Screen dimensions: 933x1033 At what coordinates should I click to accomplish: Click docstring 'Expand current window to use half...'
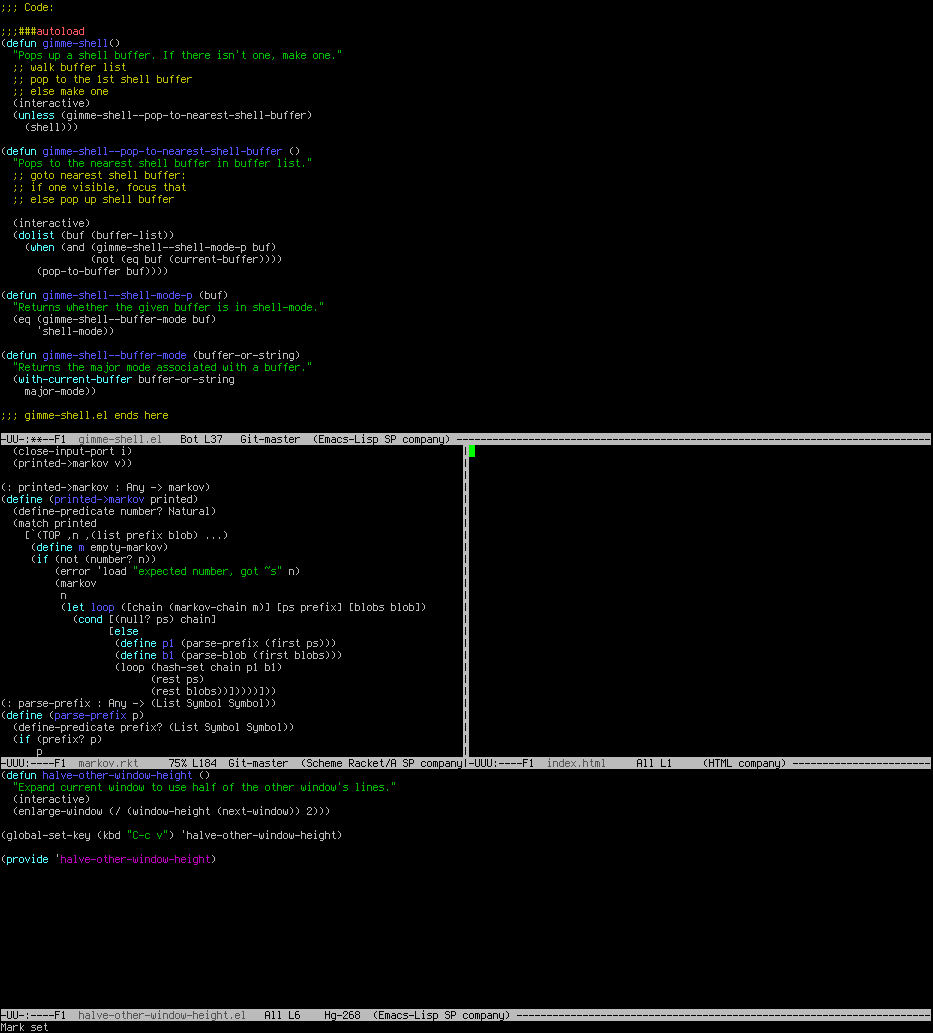(x=204, y=787)
